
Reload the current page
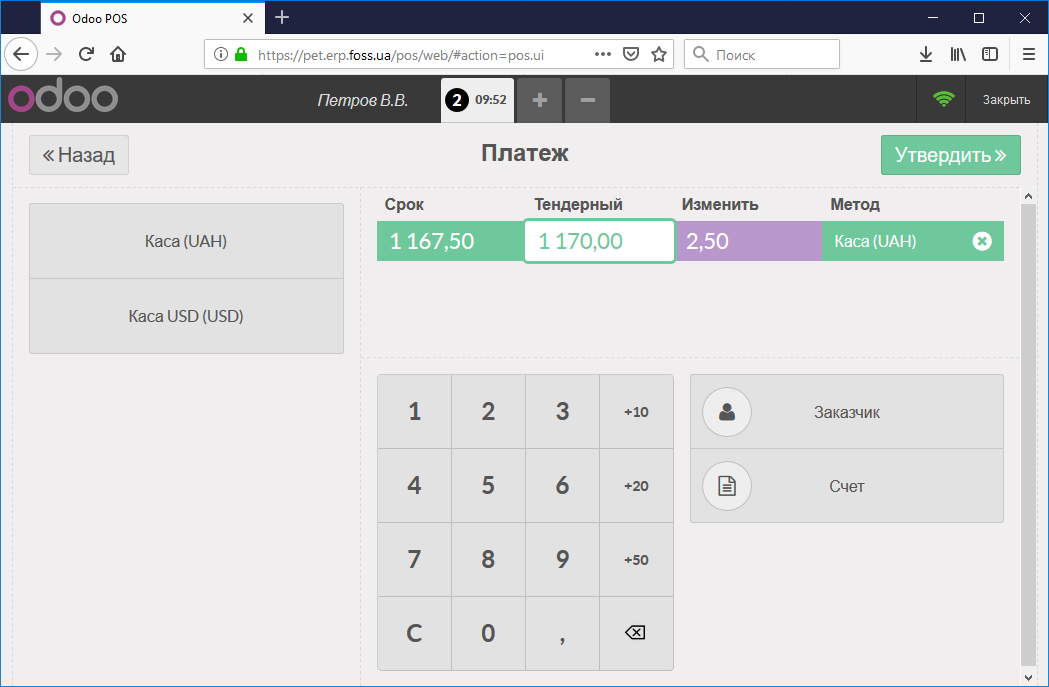[x=86, y=54]
